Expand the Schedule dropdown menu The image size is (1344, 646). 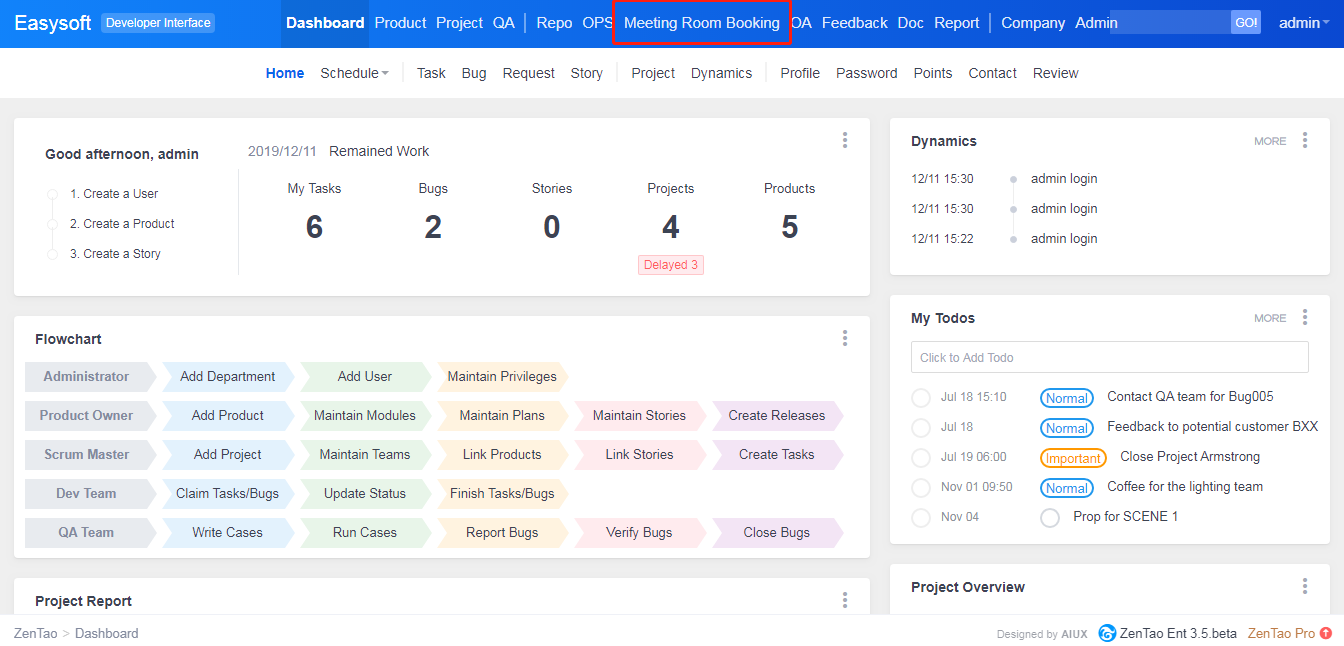[354, 73]
